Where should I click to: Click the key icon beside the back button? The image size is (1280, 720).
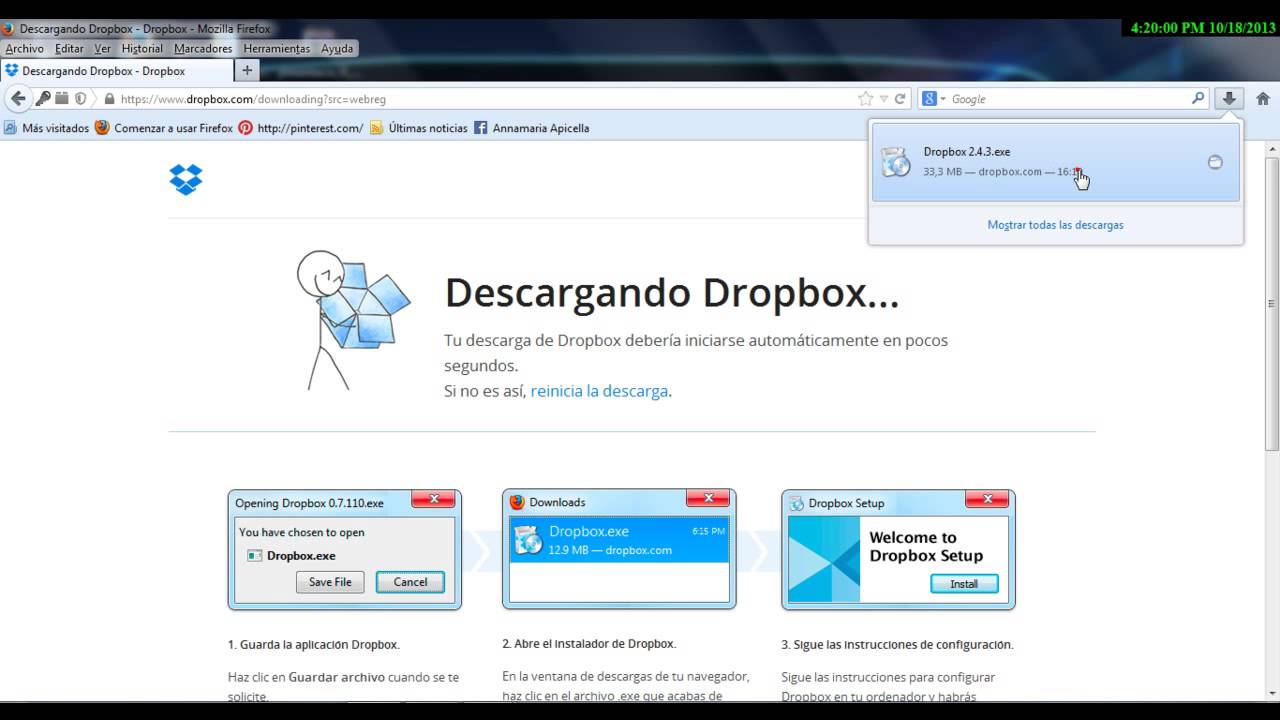43,99
